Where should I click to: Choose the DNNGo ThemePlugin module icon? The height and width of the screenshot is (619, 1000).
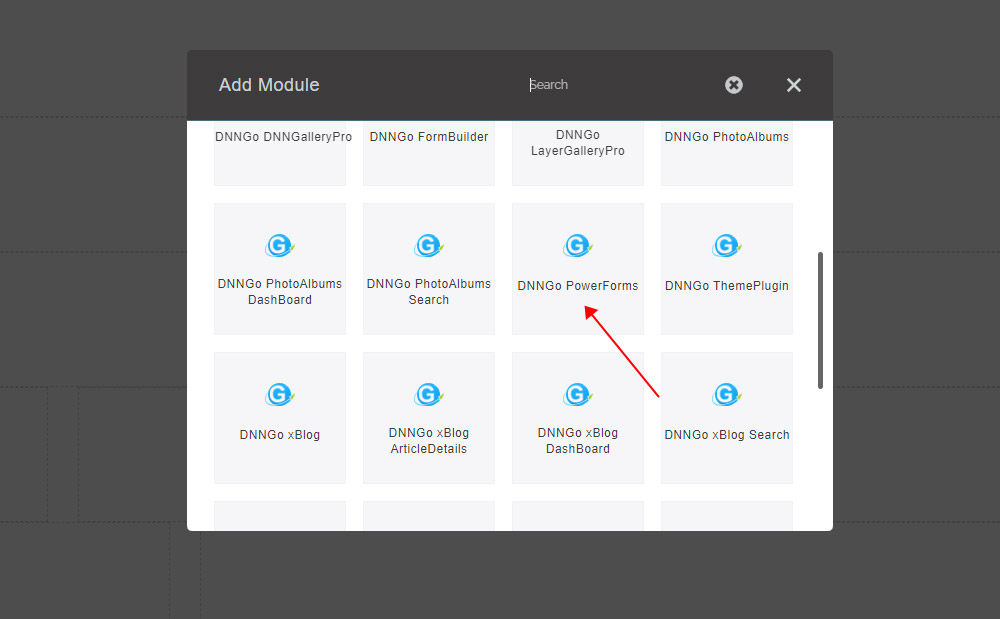pos(726,245)
